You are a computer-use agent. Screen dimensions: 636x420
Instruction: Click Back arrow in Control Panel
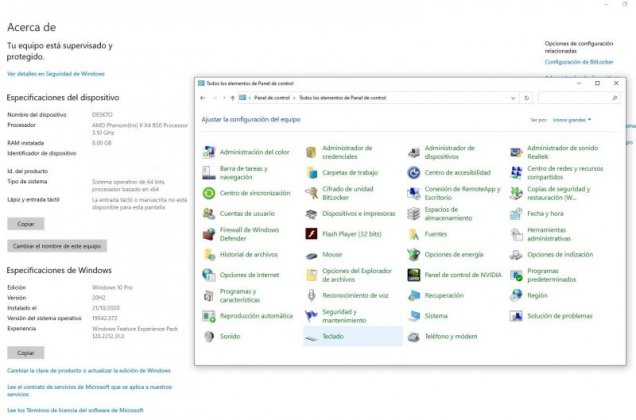pyautogui.click(x=203, y=98)
